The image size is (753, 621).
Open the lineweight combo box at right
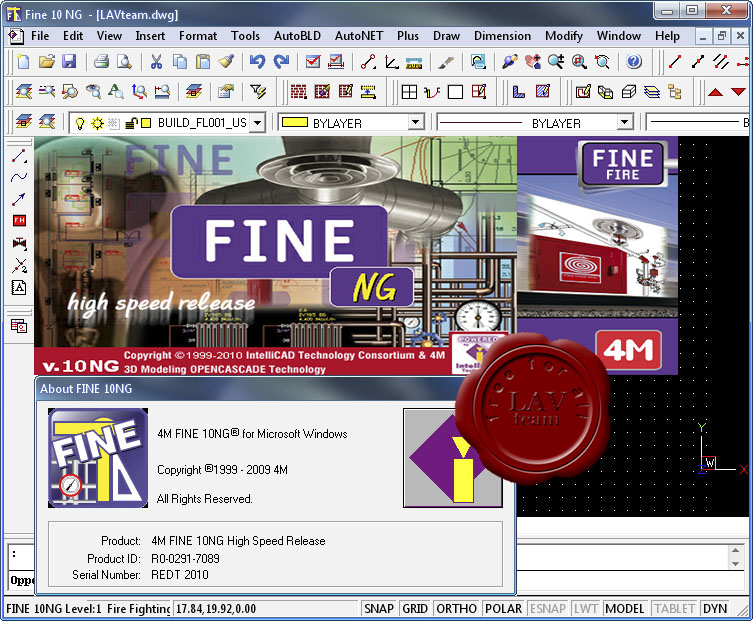(699, 122)
